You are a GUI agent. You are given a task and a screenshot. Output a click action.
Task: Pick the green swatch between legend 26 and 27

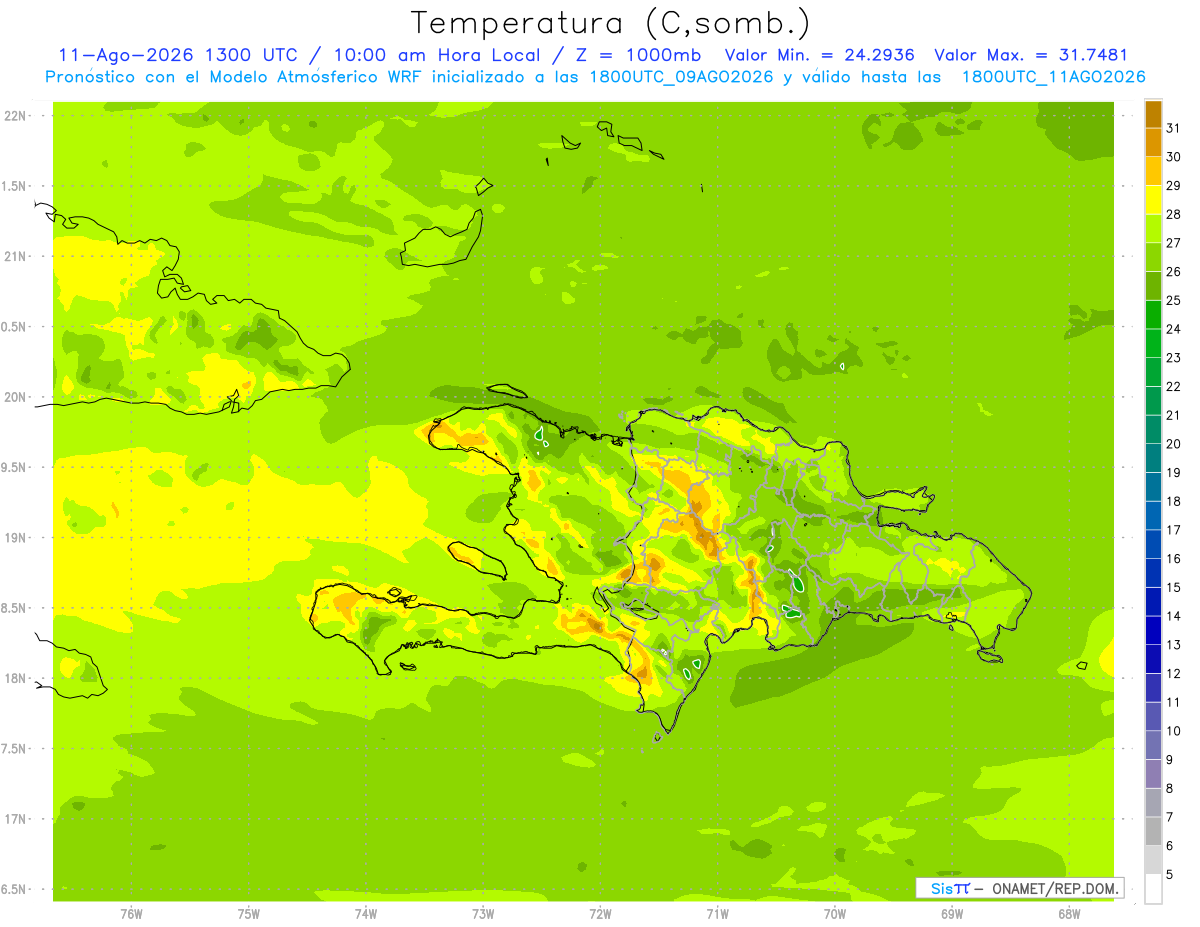pos(1153,257)
